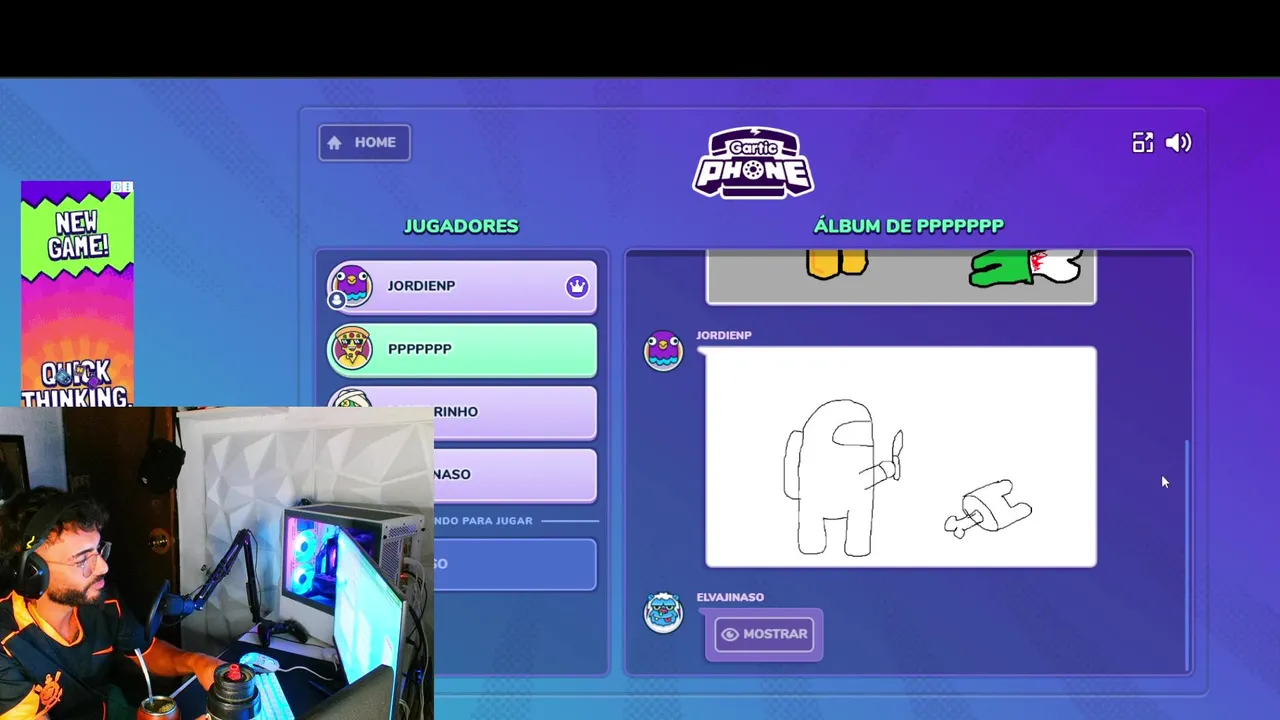The width and height of the screenshot is (1280, 720).
Task: Reveal ELVAJINASO's entry with MOSTRAR
Action: coord(764,634)
